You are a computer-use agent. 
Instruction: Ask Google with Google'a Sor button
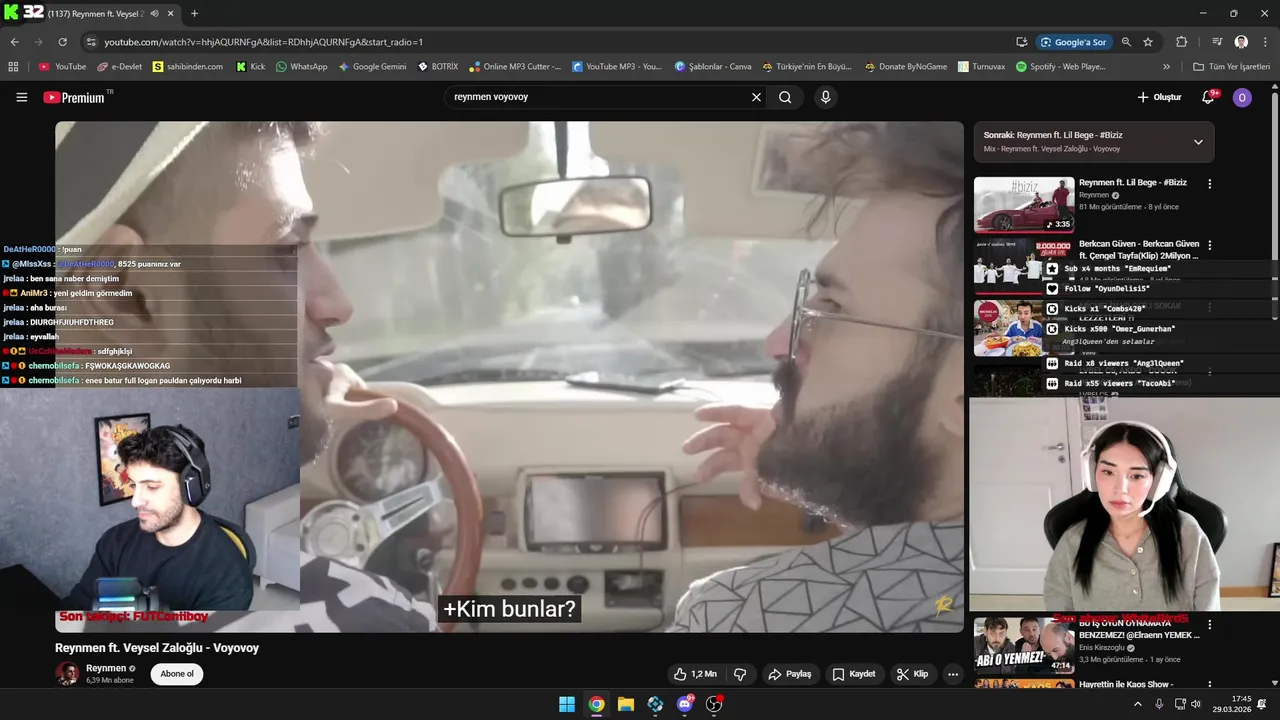(1073, 42)
